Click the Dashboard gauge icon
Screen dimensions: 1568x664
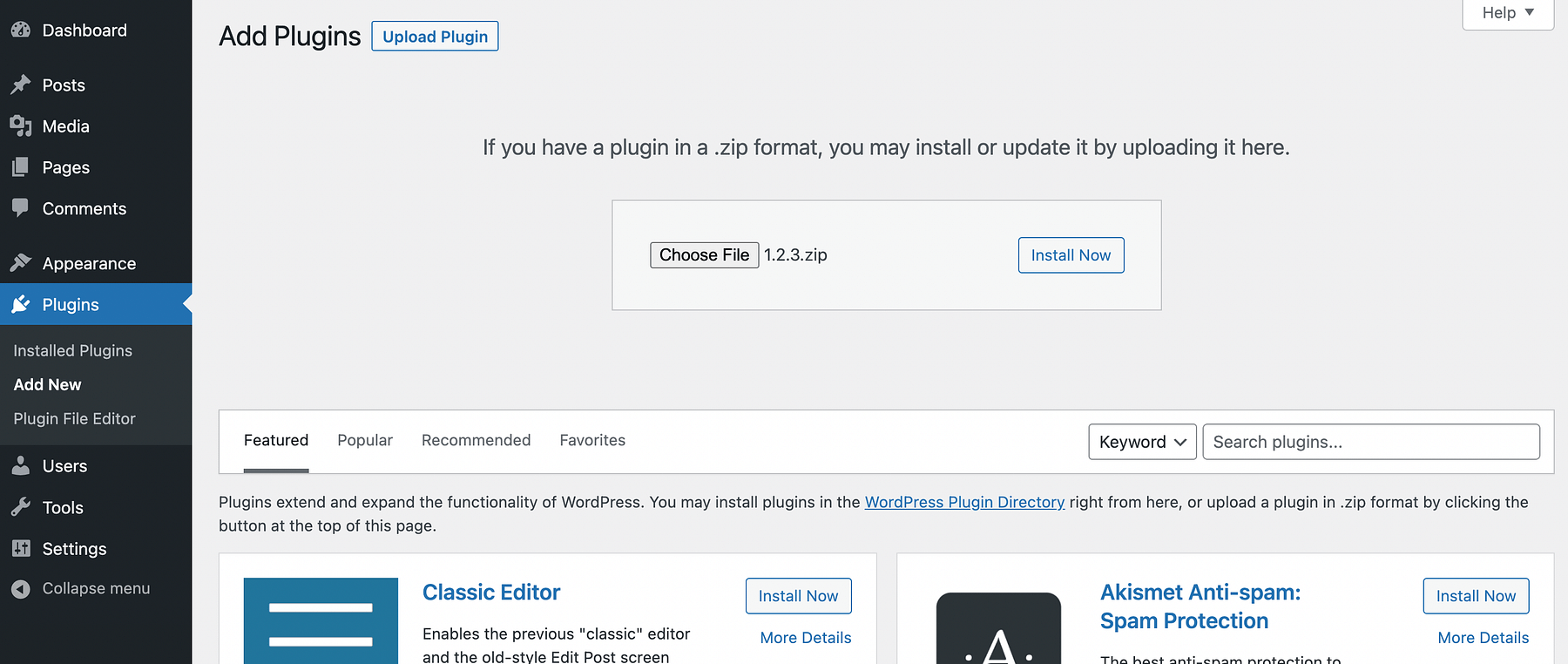pos(21,30)
